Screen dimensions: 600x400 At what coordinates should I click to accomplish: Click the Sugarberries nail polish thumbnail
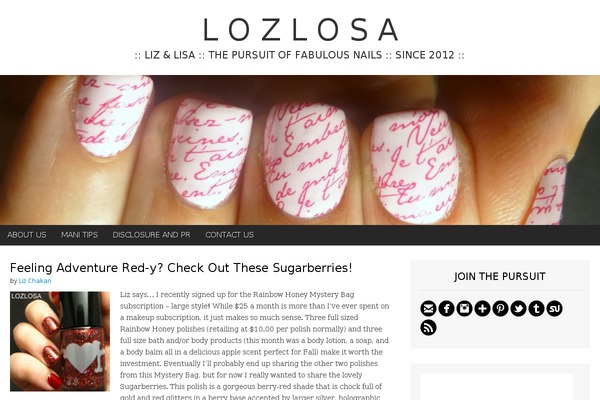coord(60,341)
